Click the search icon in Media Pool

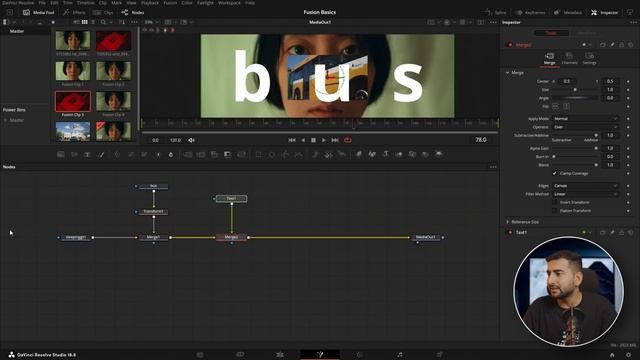(x=103, y=22)
